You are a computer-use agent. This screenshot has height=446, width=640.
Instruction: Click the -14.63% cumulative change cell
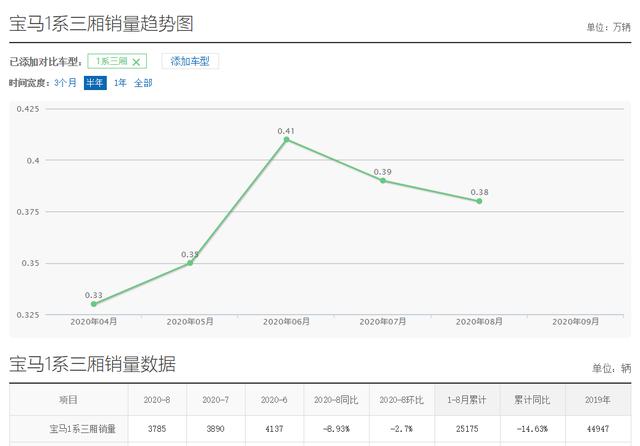pyautogui.click(x=532, y=428)
